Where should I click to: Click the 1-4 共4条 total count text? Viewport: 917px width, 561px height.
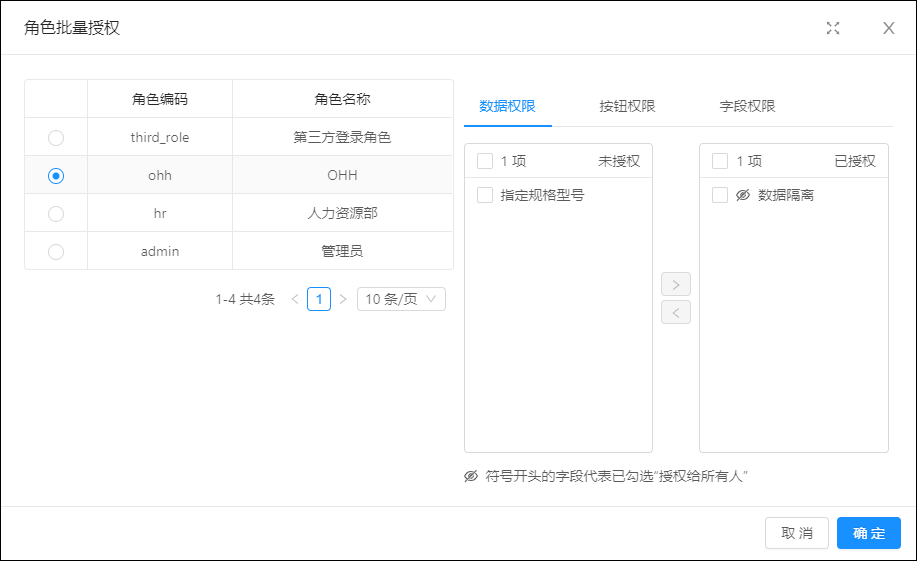(245, 299)
